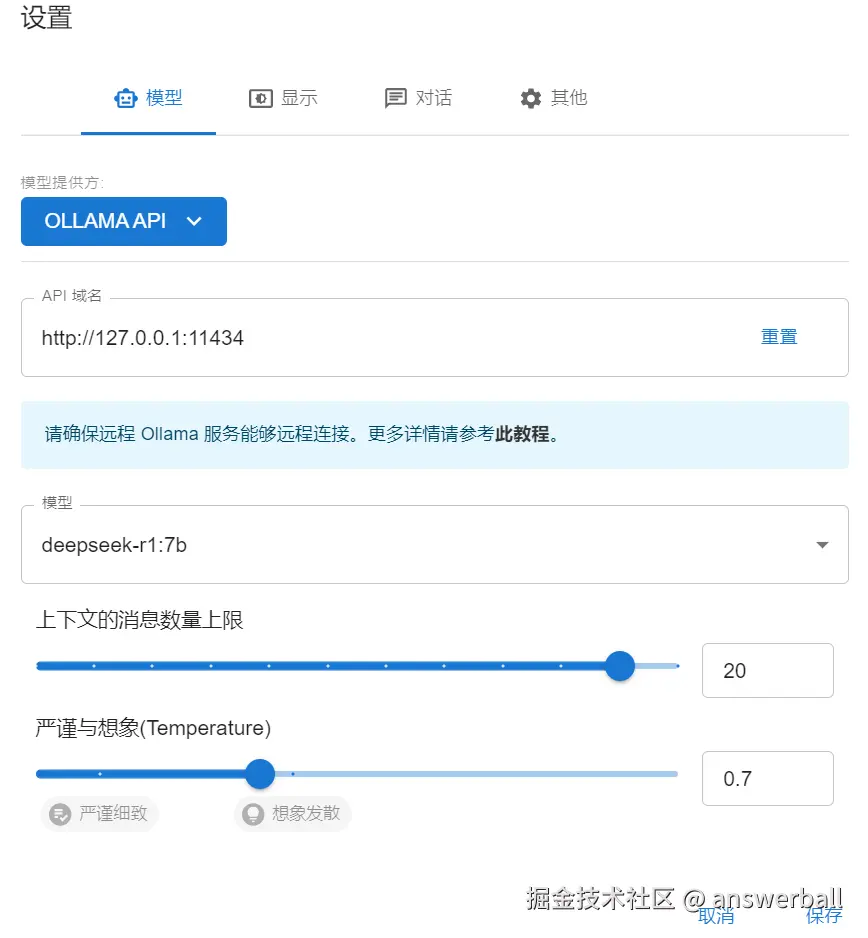Click the robot icon on 严谨细致 chip

(x=58, y=814)
